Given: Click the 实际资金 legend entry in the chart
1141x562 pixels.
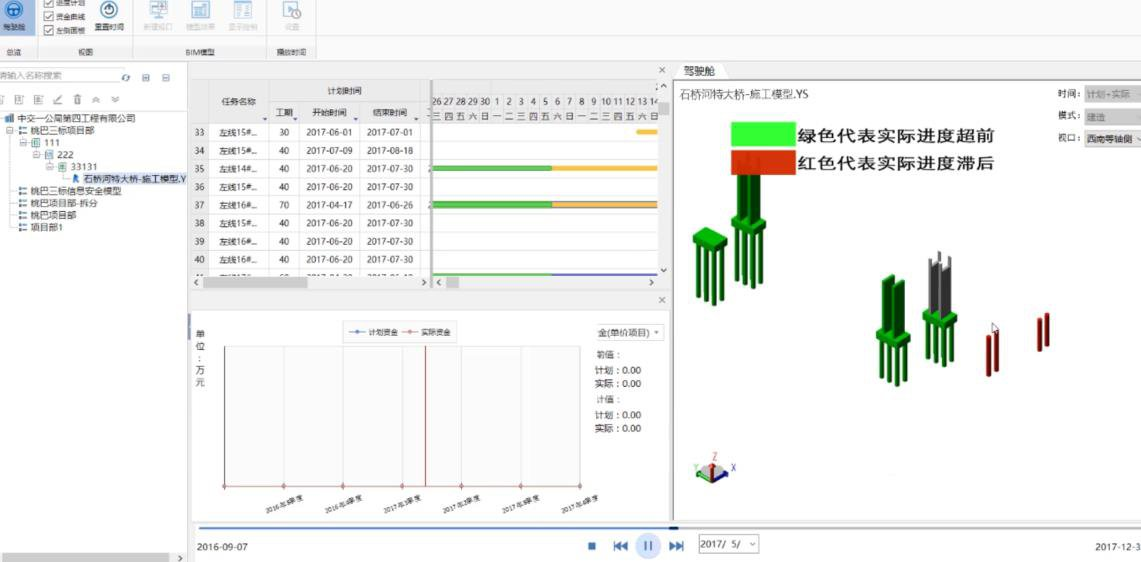Looking at the screenshot, I should click(x=427, y=332).
